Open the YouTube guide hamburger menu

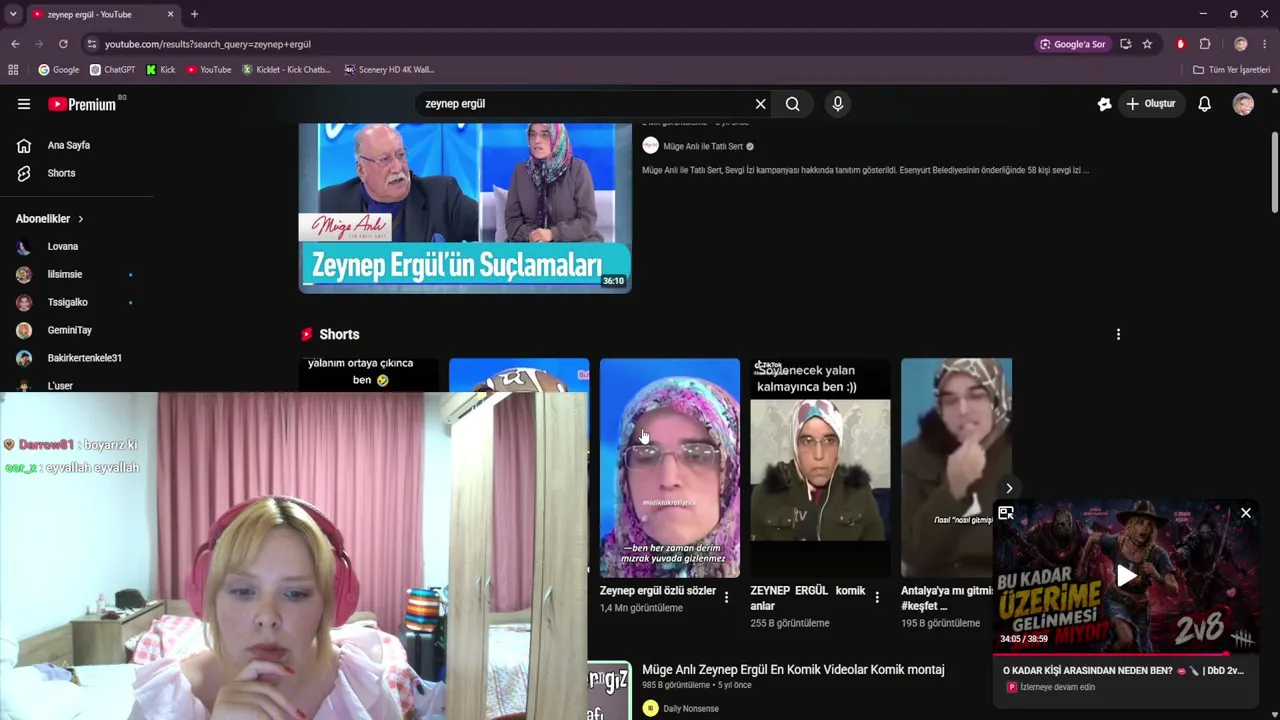click(x=24, y=104)
